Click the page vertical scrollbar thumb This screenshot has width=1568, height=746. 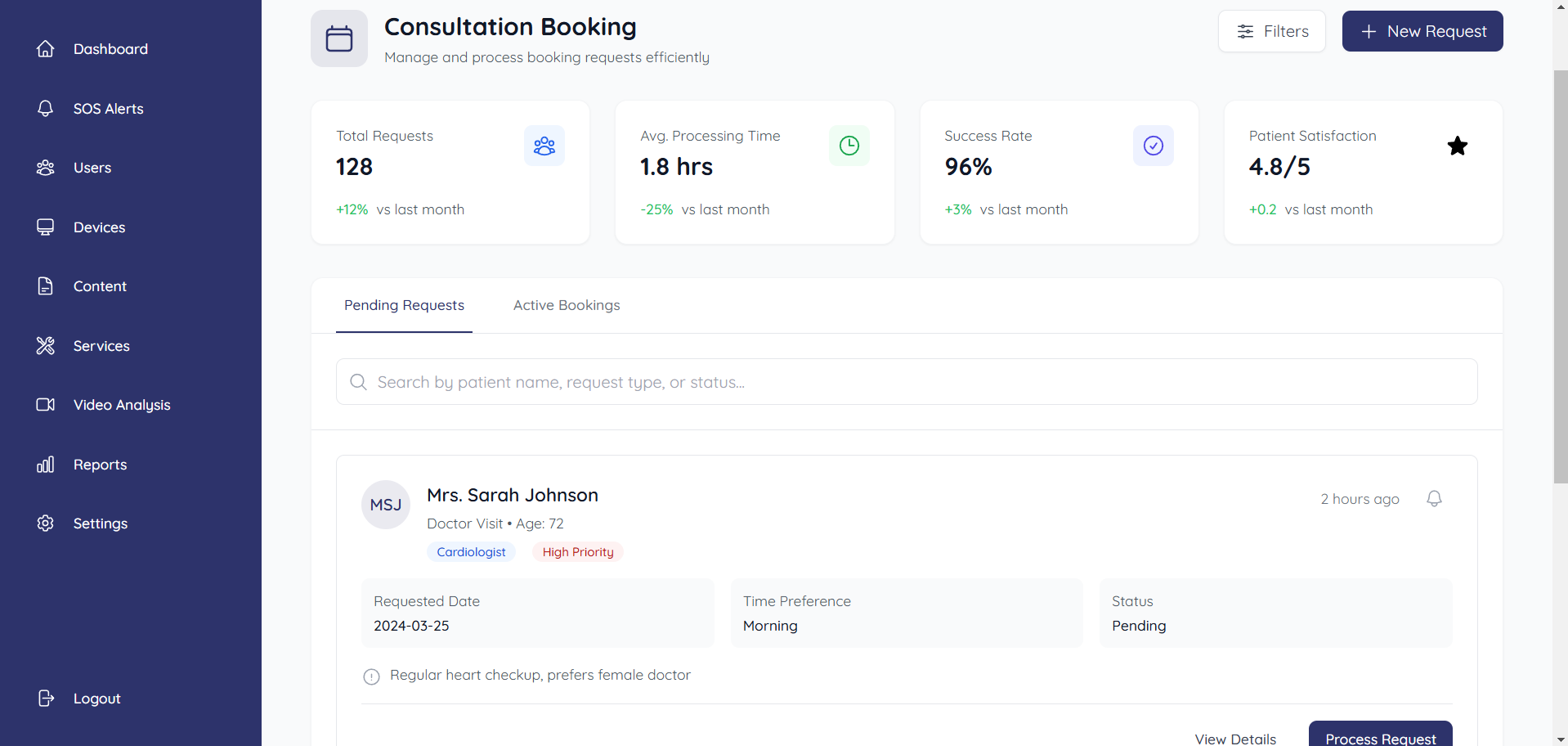click(x=1561, y=276)
